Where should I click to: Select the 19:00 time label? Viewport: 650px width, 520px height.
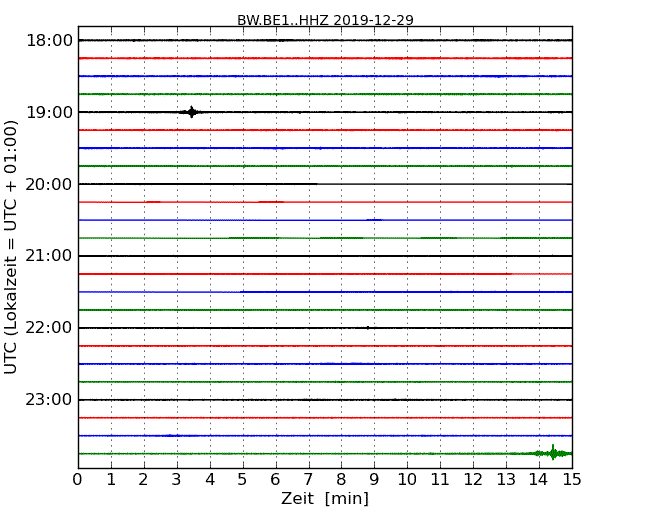pyautogui.click(x=49, y=112)
